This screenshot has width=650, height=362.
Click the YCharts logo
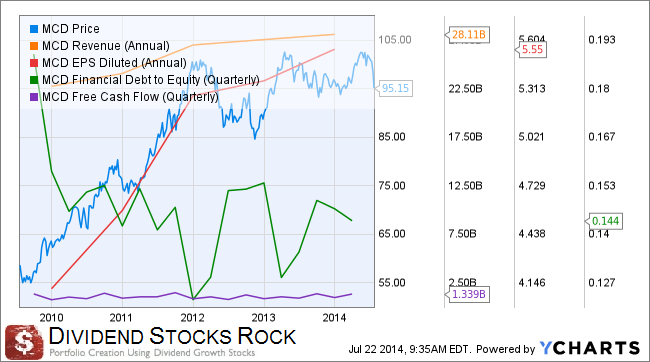pos(590,348)
